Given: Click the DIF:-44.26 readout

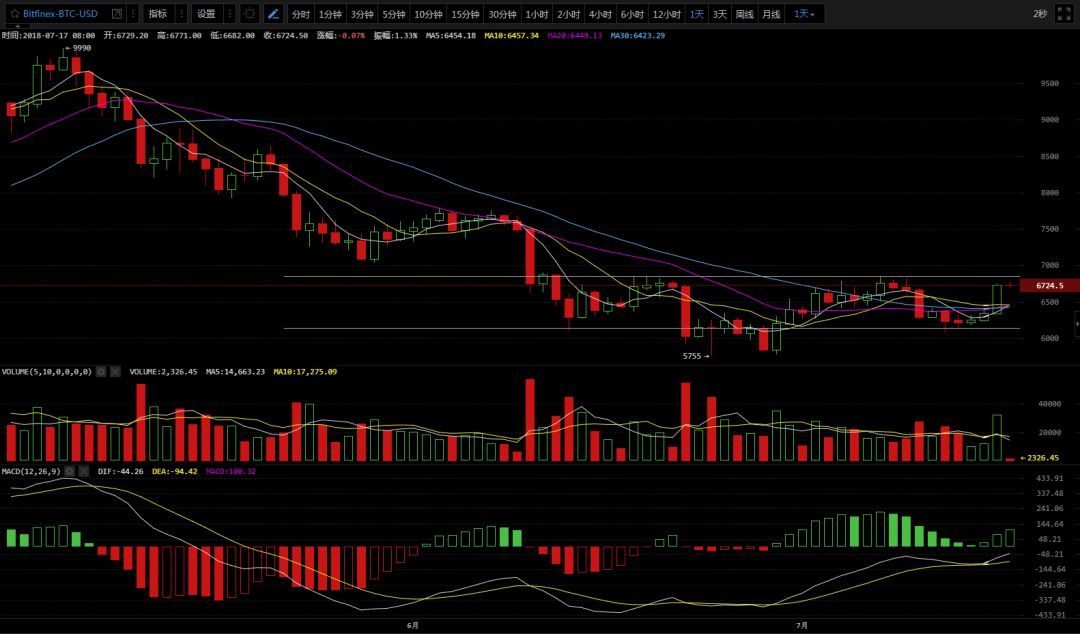Looking at the screenshot, I should click(x=121, y=471).
